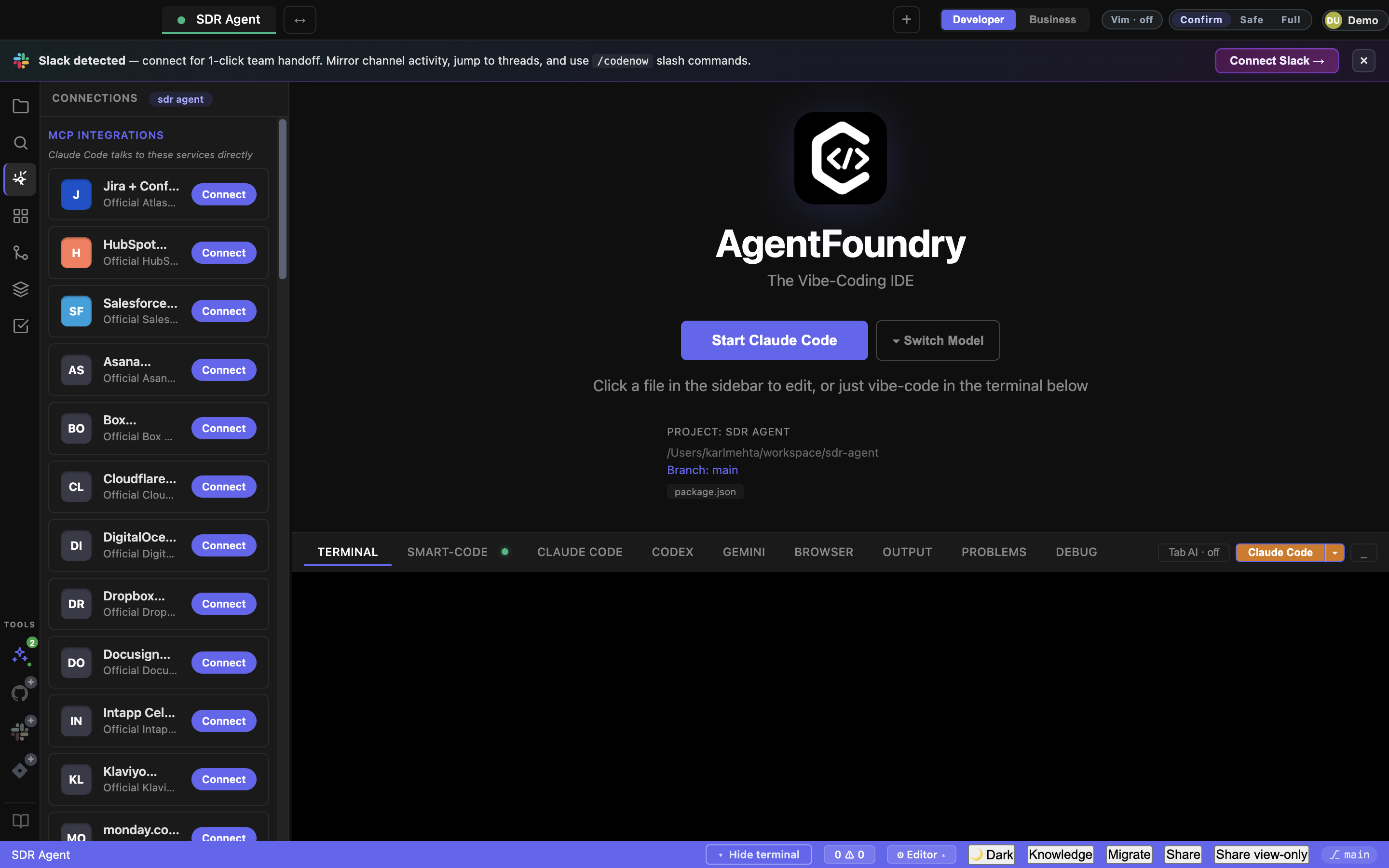This screenshot has height=868, width=1389.
Task: Open the GEMINI tab
Action: 744,552
